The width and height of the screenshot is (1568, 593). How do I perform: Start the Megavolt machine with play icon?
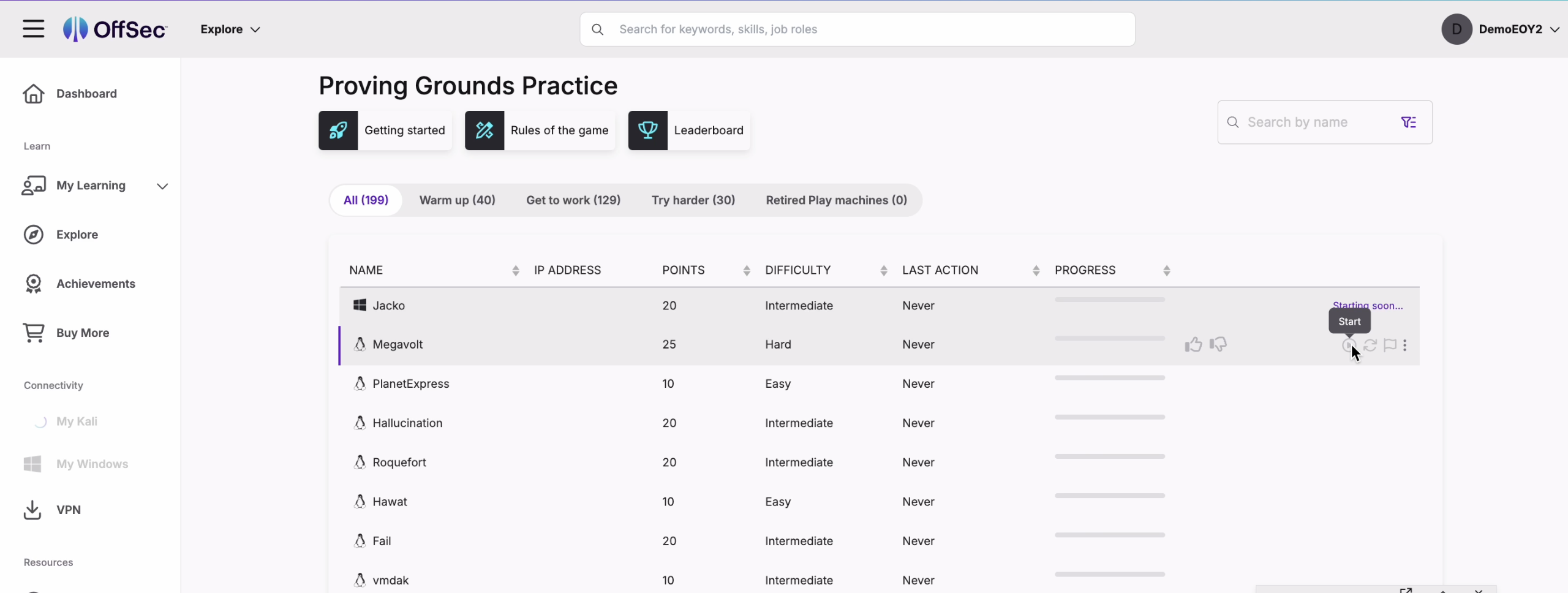[1349, 346]
